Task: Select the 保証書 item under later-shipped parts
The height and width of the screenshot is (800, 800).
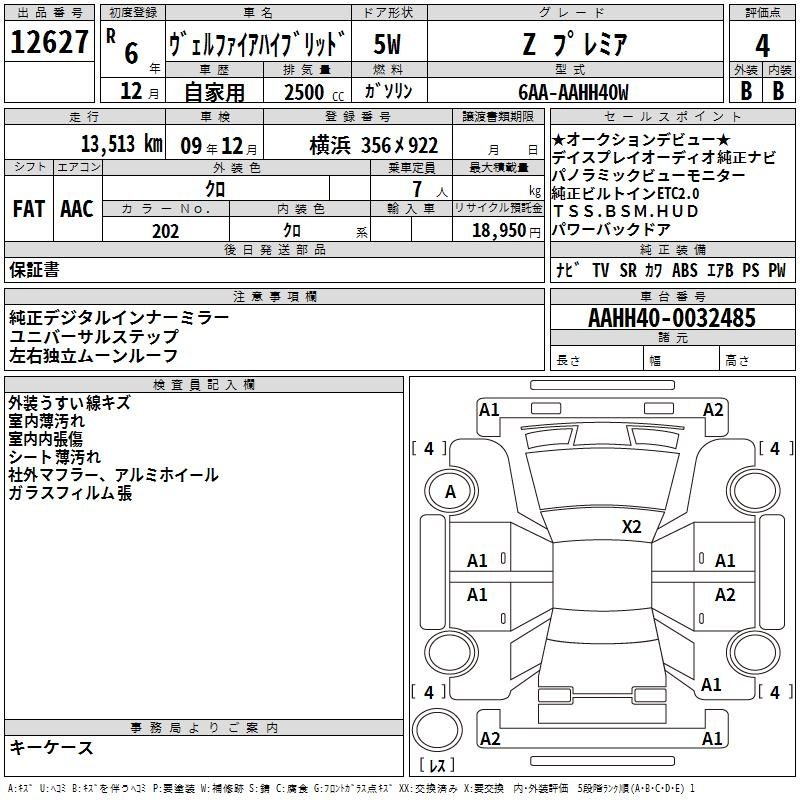Action: click(34, 270)
